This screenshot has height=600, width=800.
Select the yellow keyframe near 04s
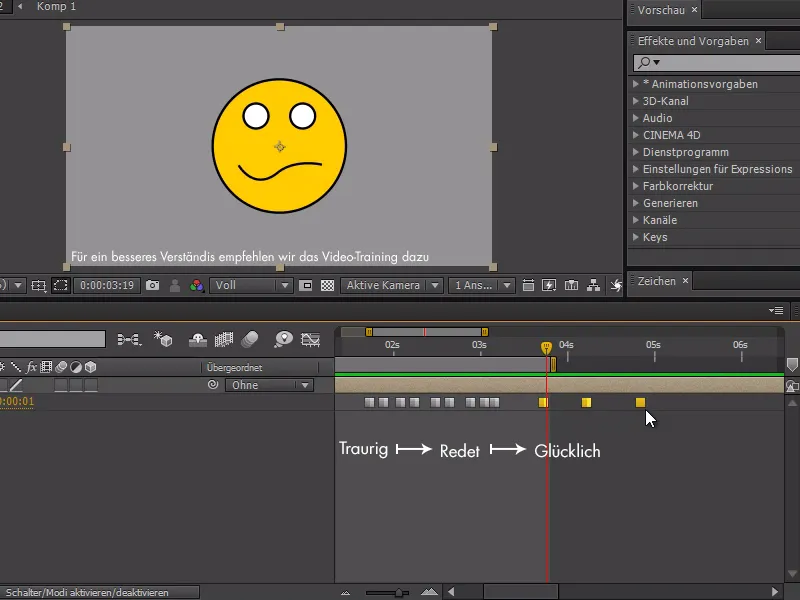pos(544,402)
